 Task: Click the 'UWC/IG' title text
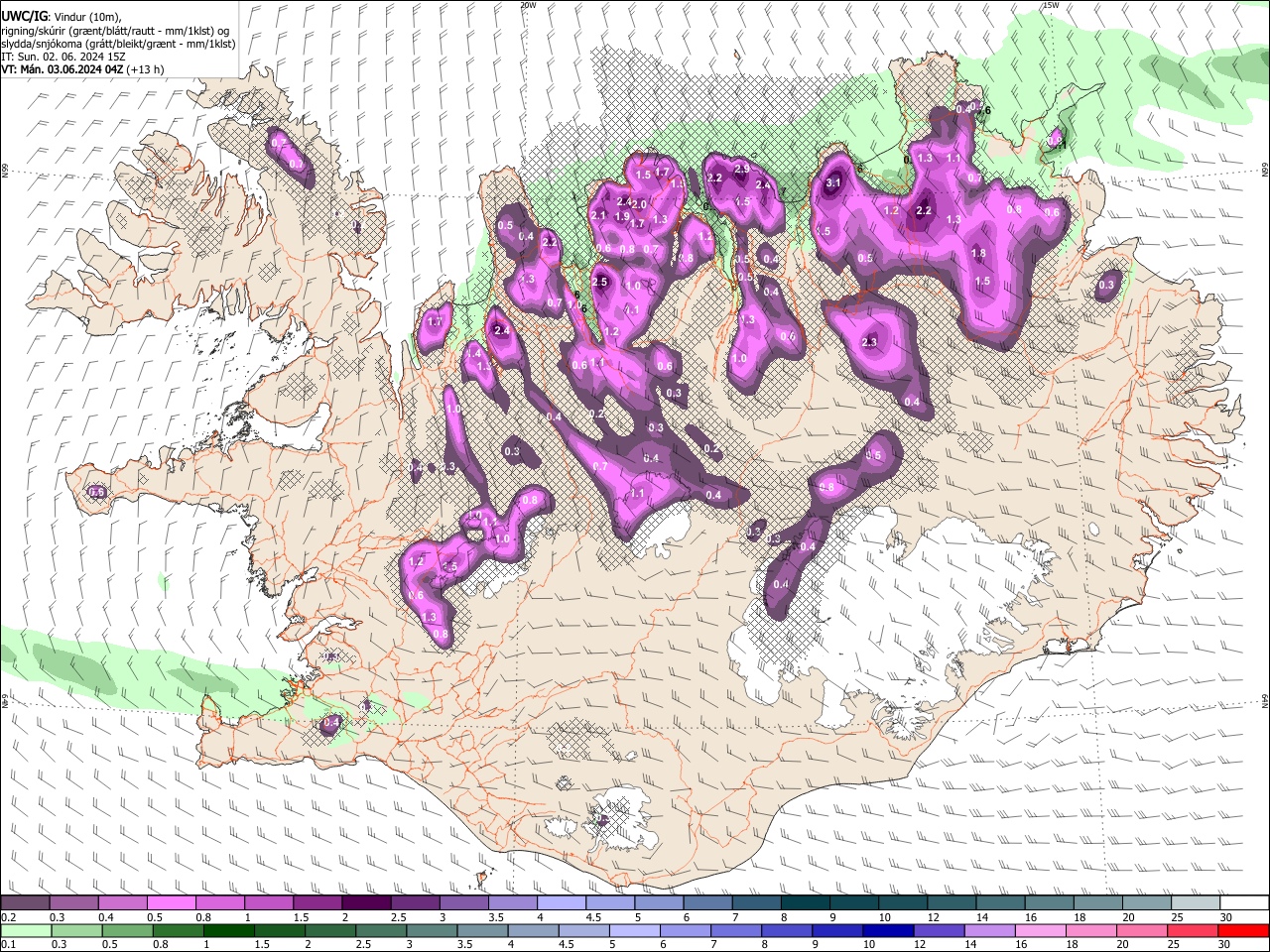click(x=24, y=15)
